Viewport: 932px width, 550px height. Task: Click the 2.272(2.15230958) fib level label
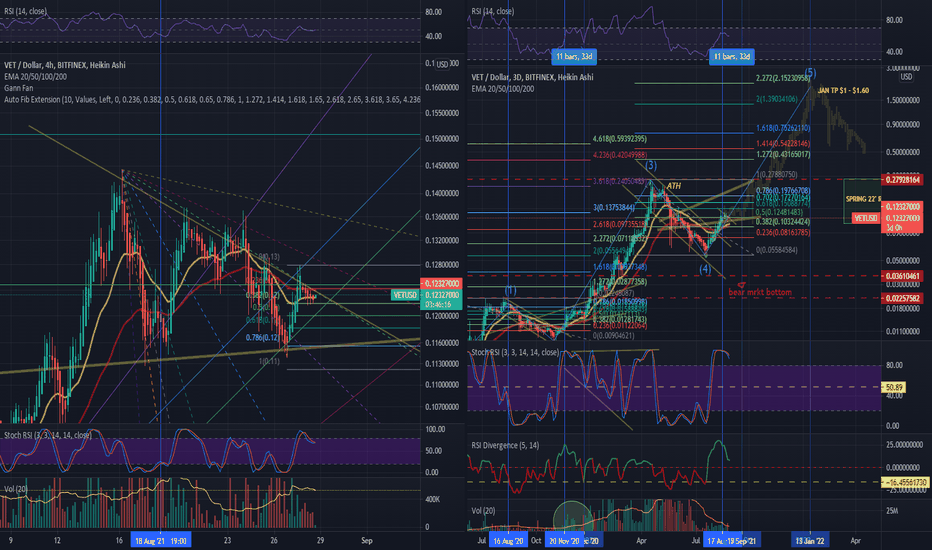783,78
